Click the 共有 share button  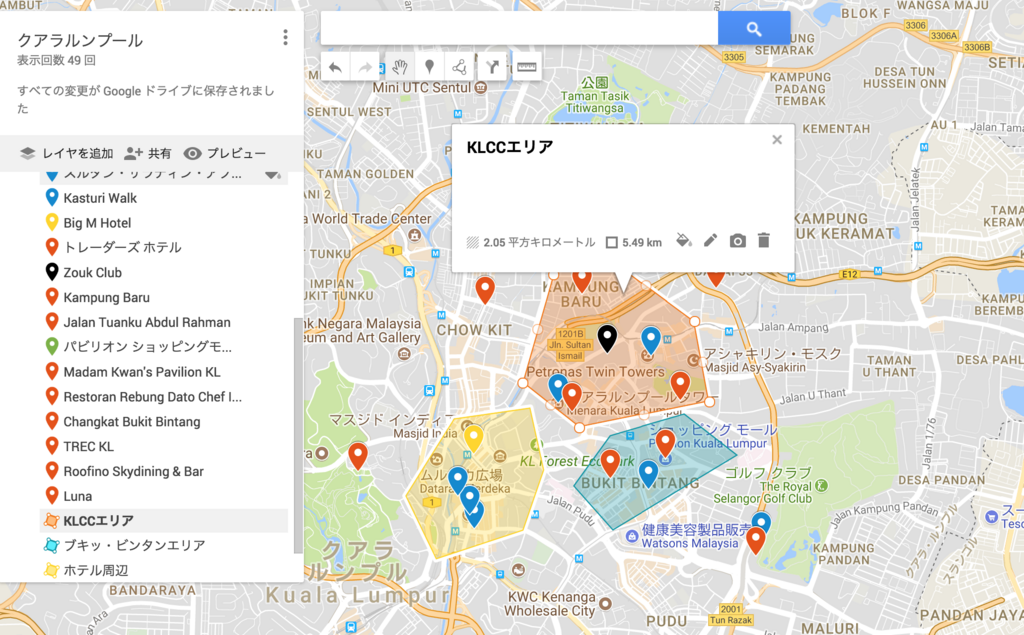click(x=148, y=154)
